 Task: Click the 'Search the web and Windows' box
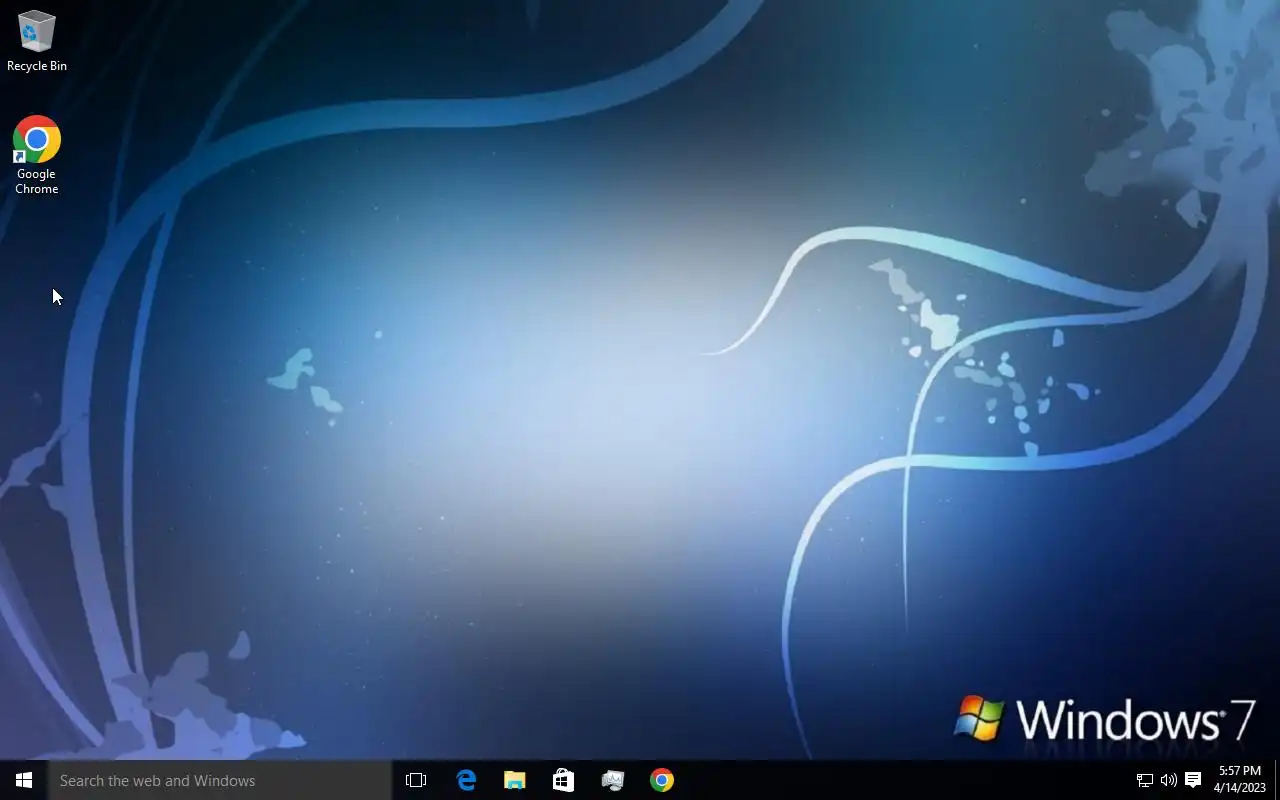220,780
